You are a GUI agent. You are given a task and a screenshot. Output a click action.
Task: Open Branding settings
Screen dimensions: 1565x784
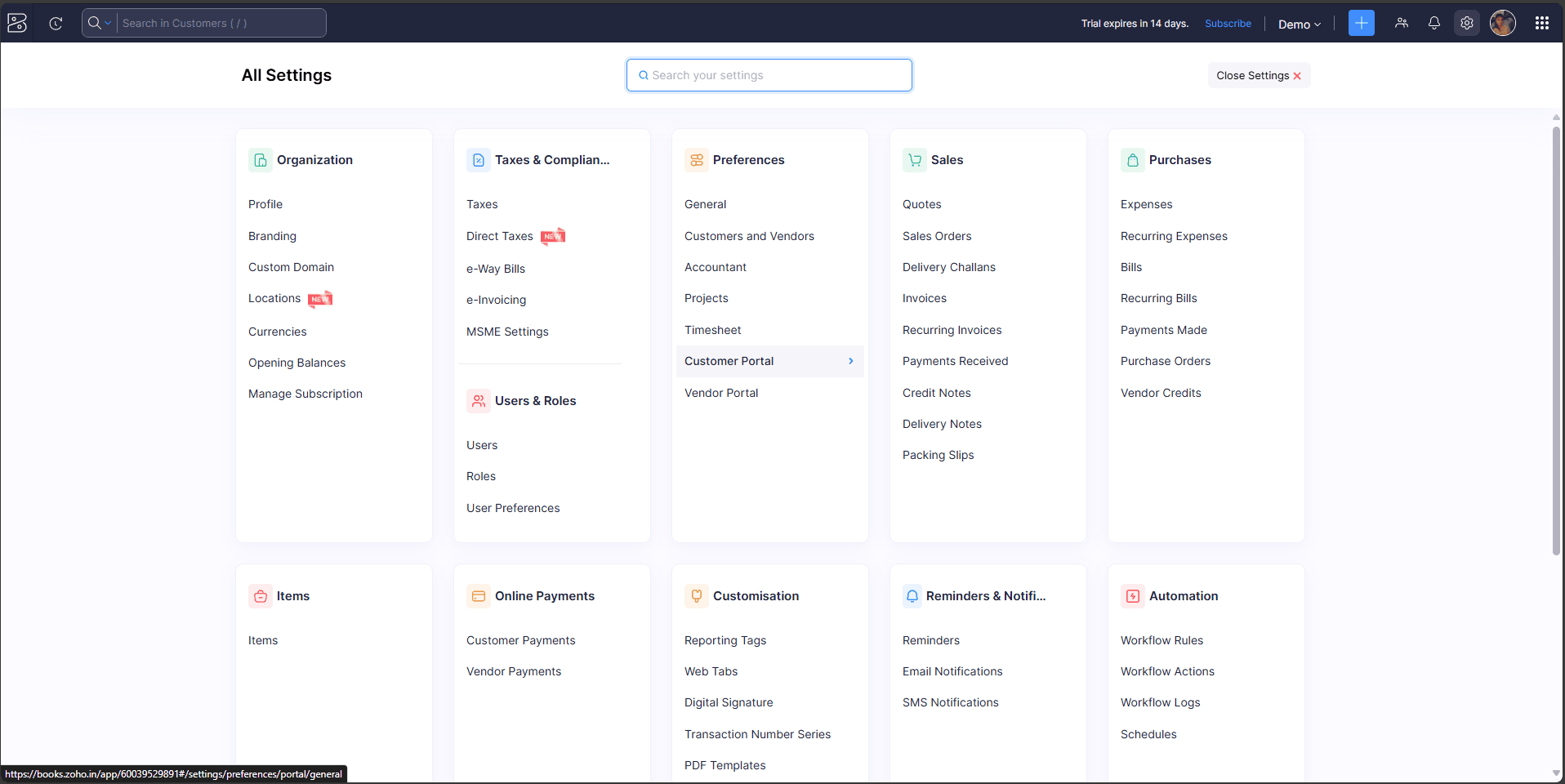pyautogui.click(x=272, y=236)
